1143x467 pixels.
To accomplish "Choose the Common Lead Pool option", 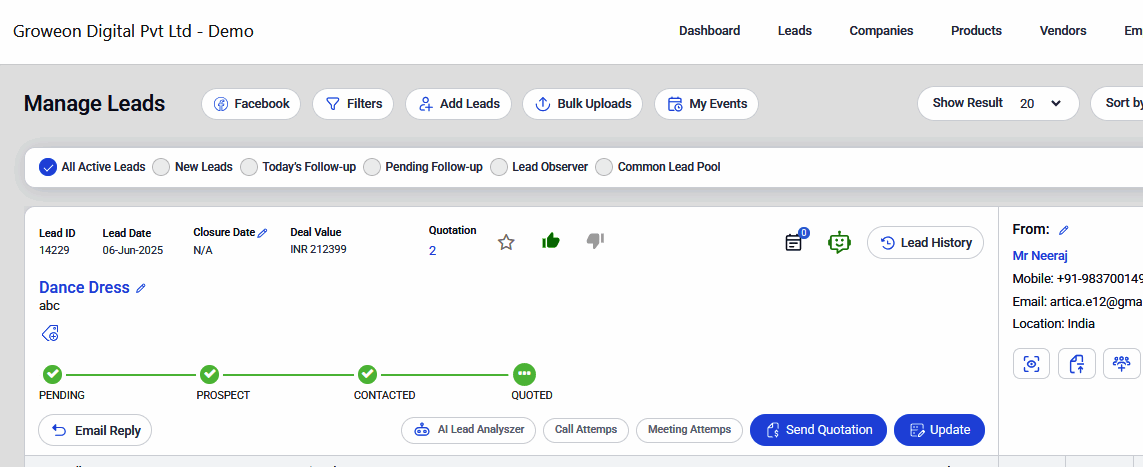I will 604,167.
